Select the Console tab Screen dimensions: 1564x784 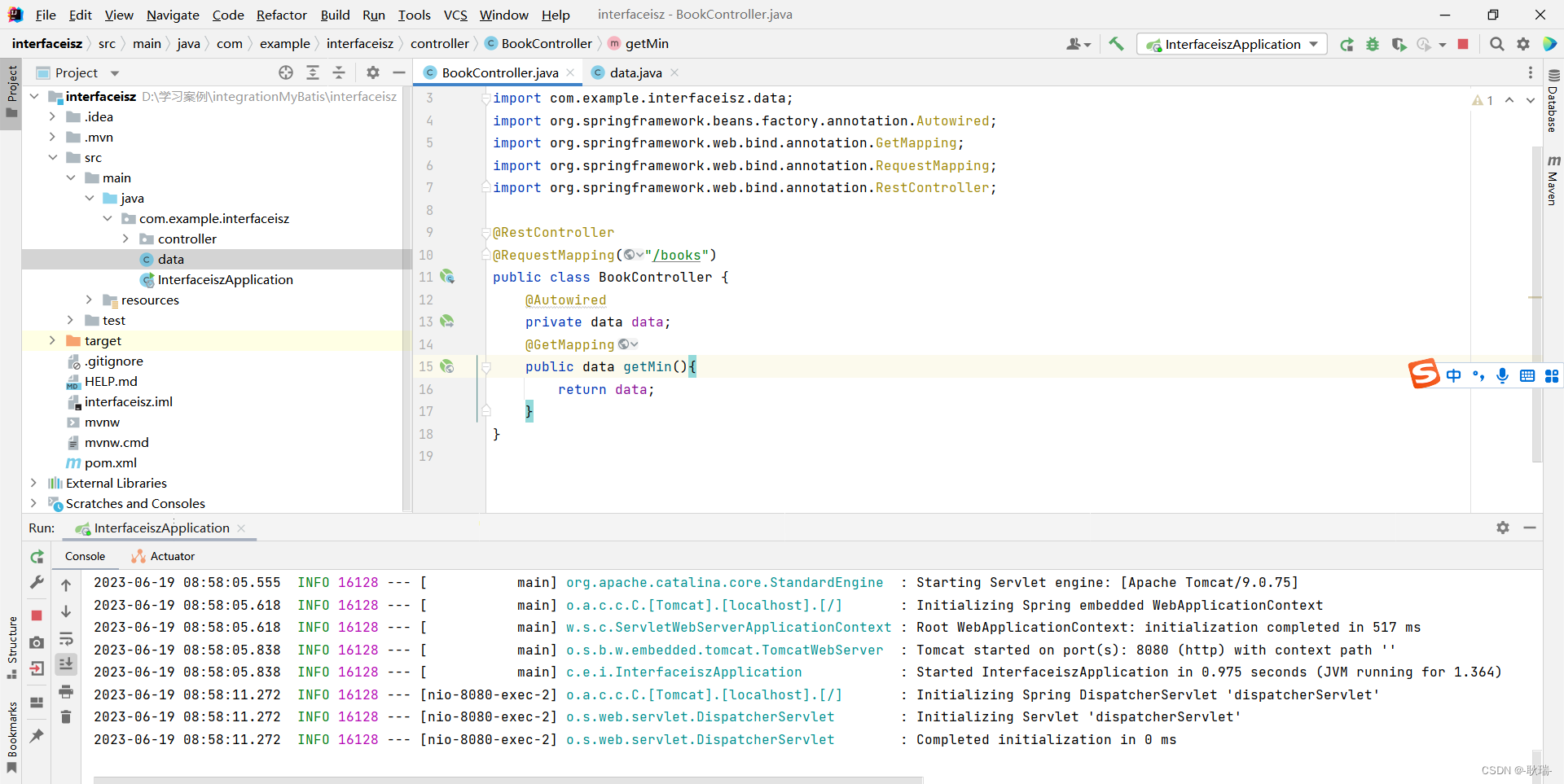(x=85, y=556)
